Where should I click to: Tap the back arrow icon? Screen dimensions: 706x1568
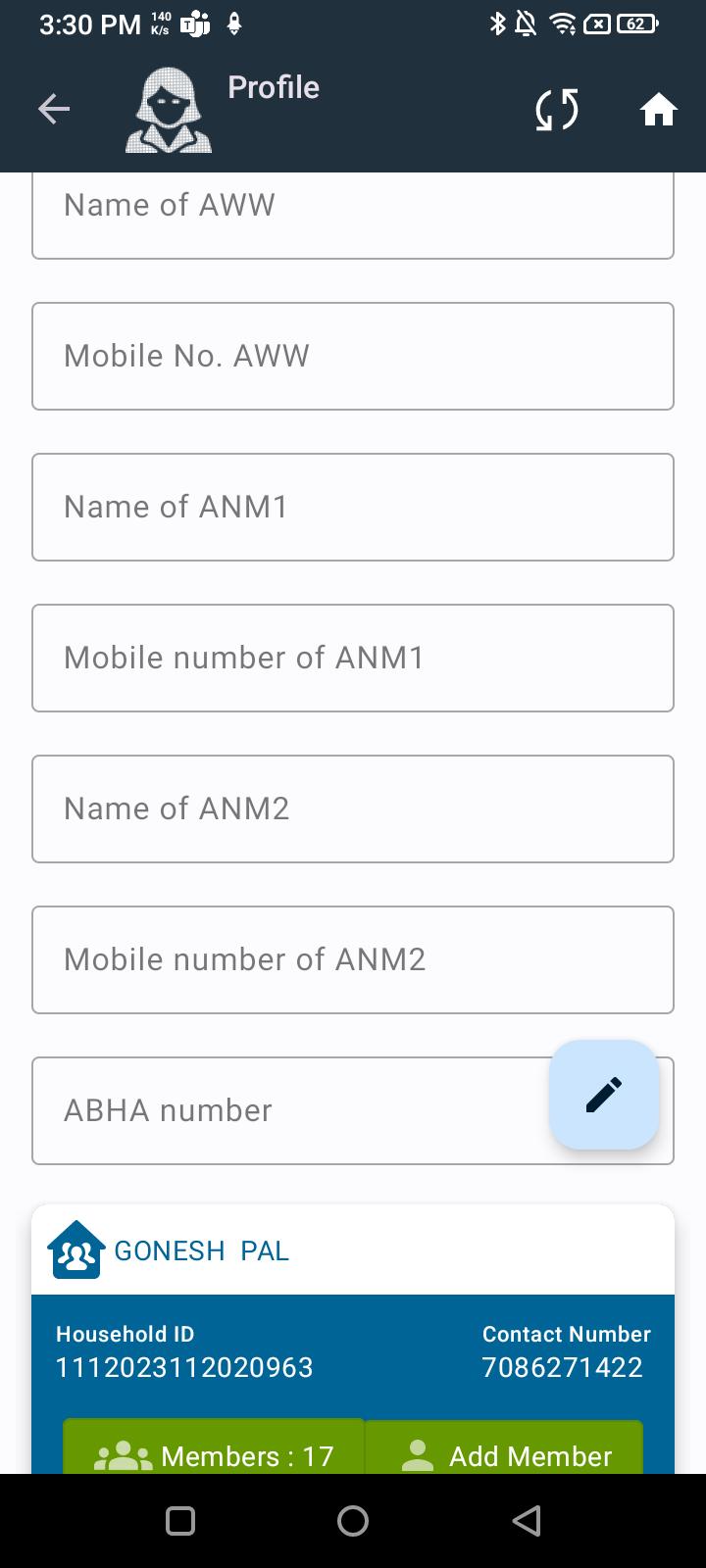[54, 109]
